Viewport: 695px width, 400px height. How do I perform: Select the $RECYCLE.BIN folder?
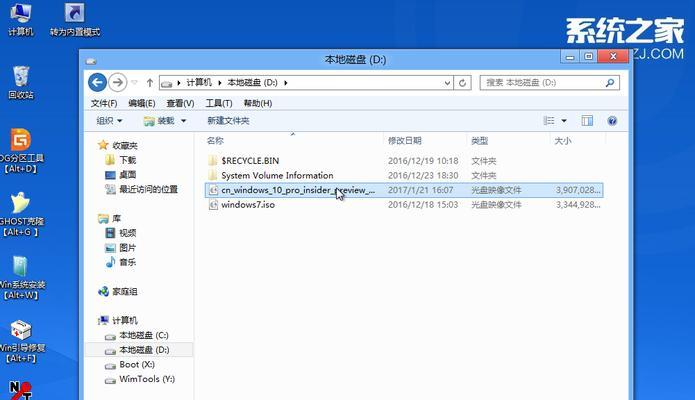(250, 161)
